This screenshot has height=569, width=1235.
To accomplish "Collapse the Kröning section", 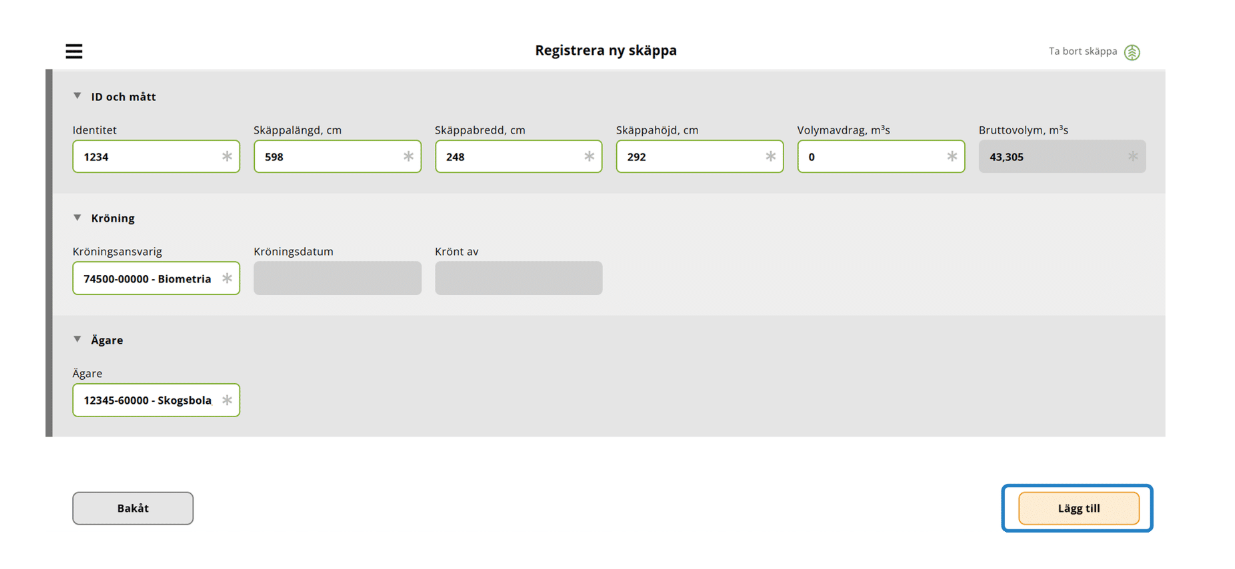I will click(77, 217).
